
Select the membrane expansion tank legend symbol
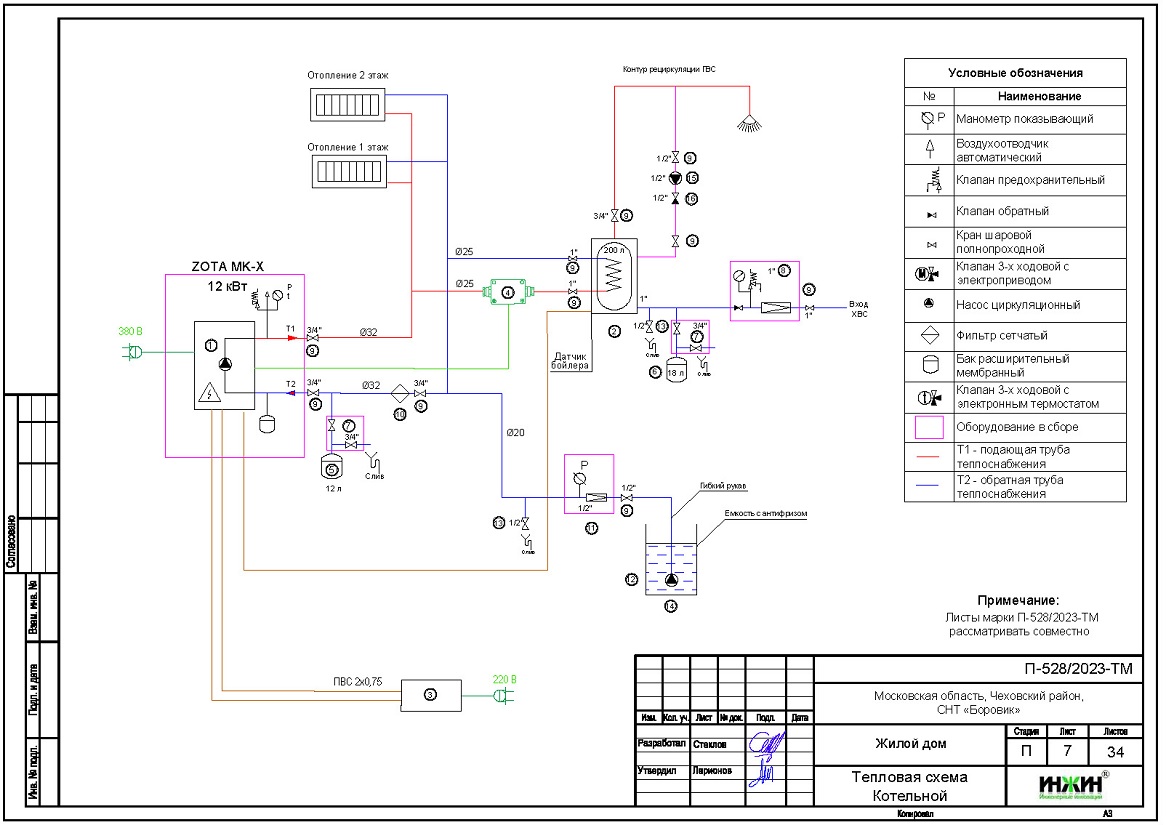point(930,365)
